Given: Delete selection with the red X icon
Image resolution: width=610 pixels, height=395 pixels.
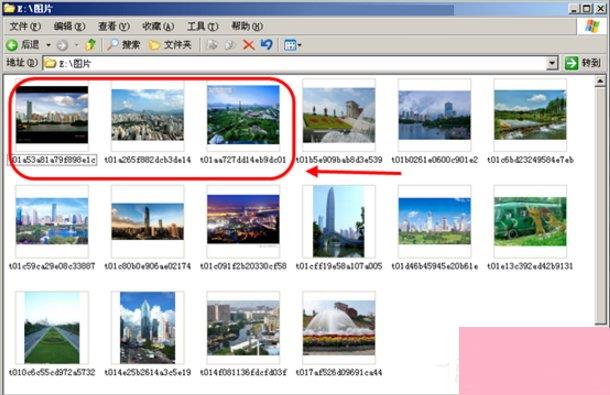Looking at the screenshot, I should 249,45.
